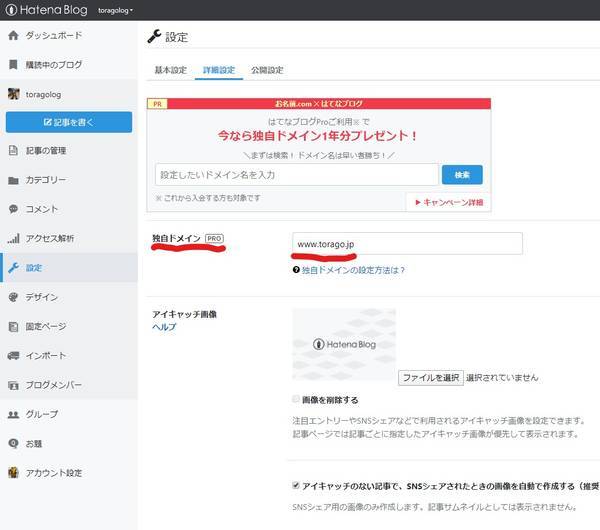Click the グループ people icon
Screen dimensions: 600x530
tap(13, 414)
